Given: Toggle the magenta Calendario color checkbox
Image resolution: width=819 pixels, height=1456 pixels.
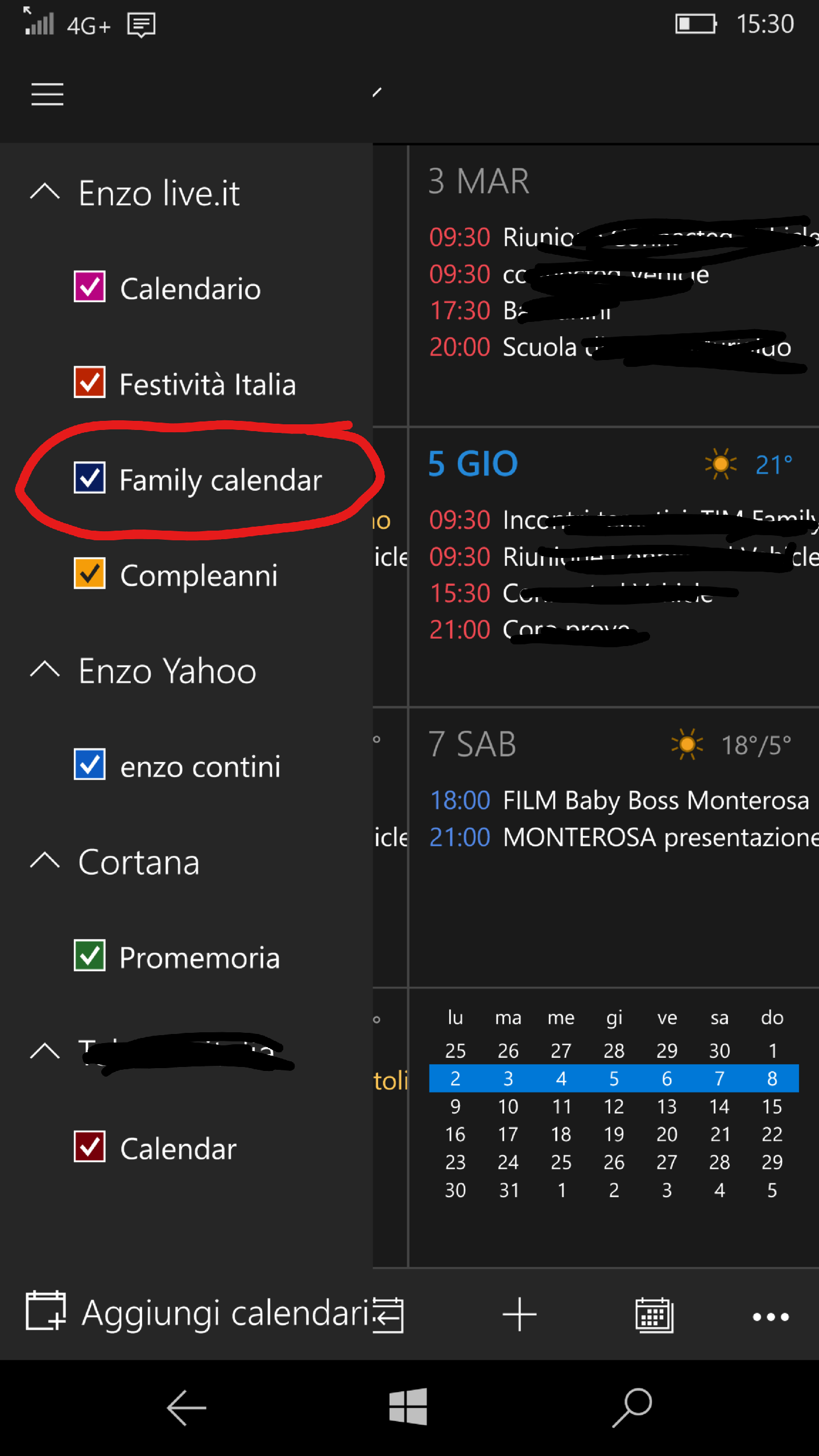Looking at the screenshot, I should pyautogui.click(x=90, y=287).
